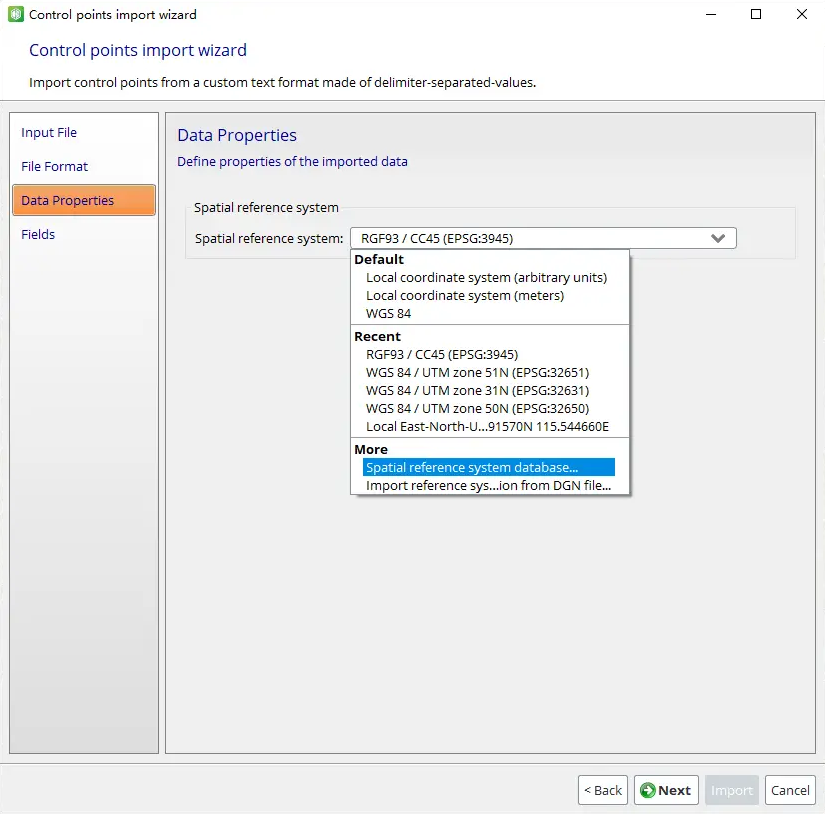The width and height of the screenshot is (825, 814).
Task: Click the Next button
Action: point(666,790)
